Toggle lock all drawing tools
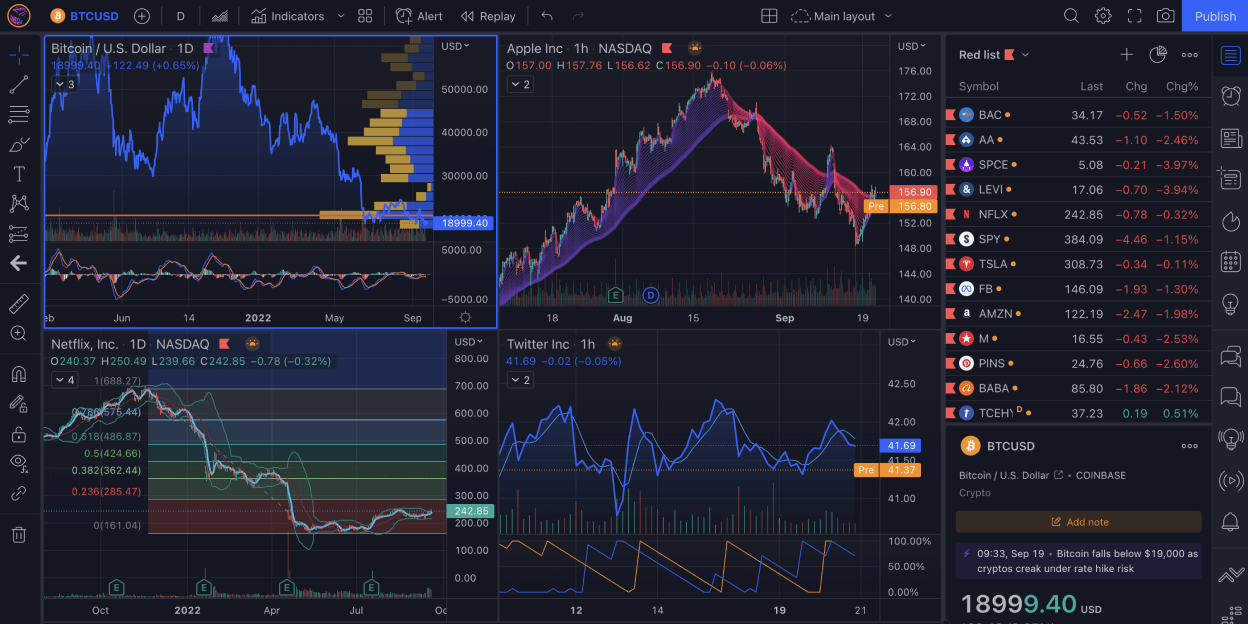The width and height of the screenshot is (1248, 624). [18, 434]
